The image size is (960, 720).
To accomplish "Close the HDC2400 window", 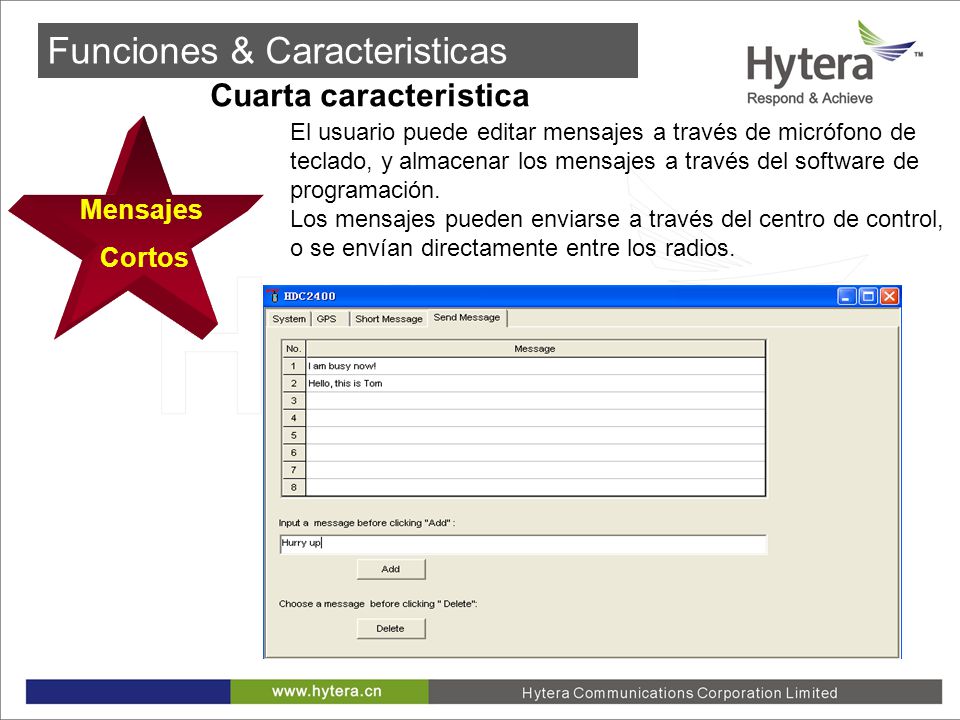I will pos(889,296).
